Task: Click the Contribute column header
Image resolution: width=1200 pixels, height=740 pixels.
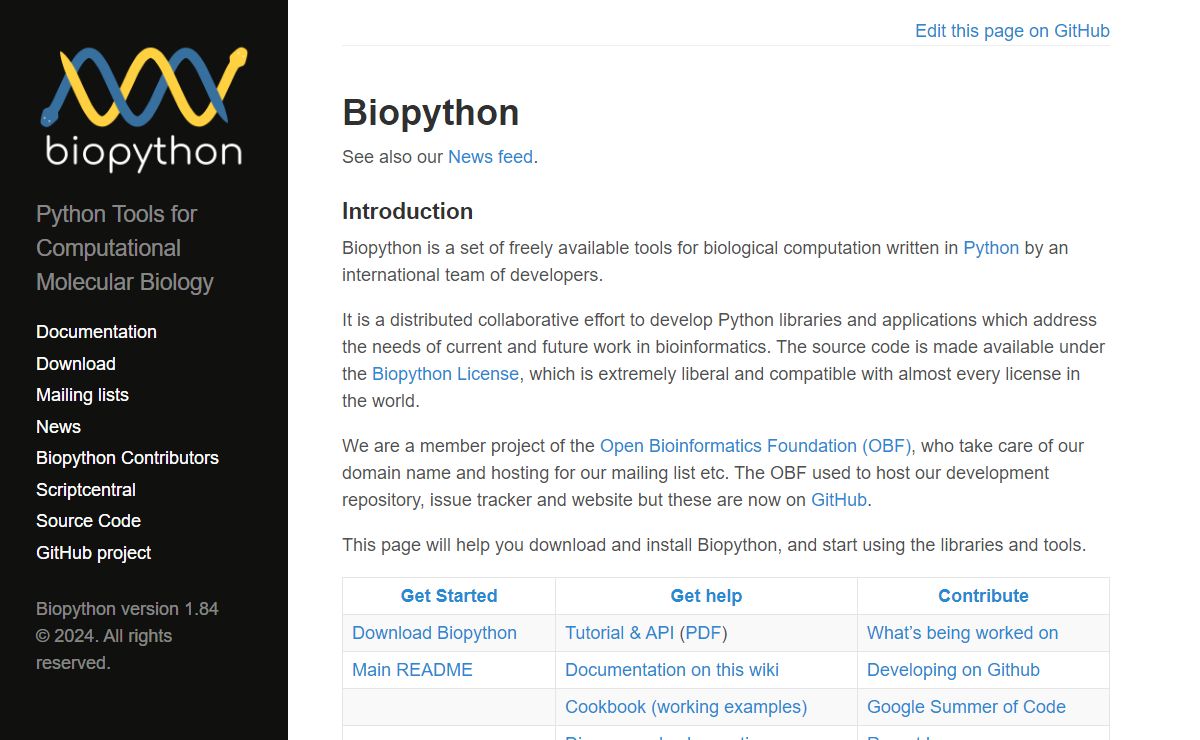Action: 983,596
